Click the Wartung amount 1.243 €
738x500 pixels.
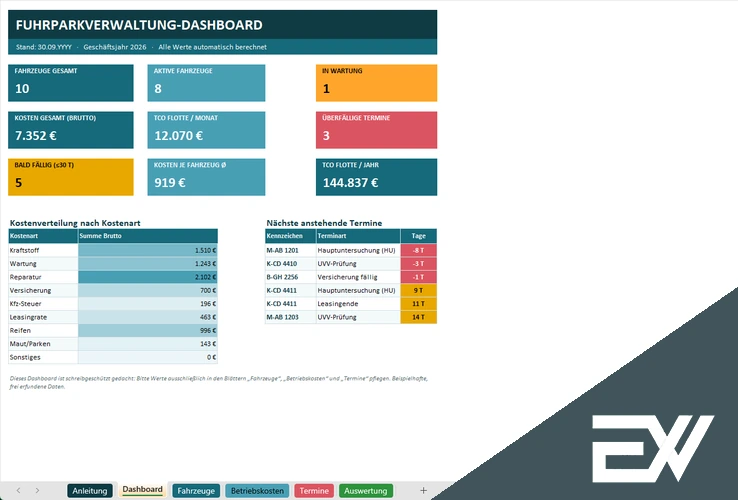[205, 264]
